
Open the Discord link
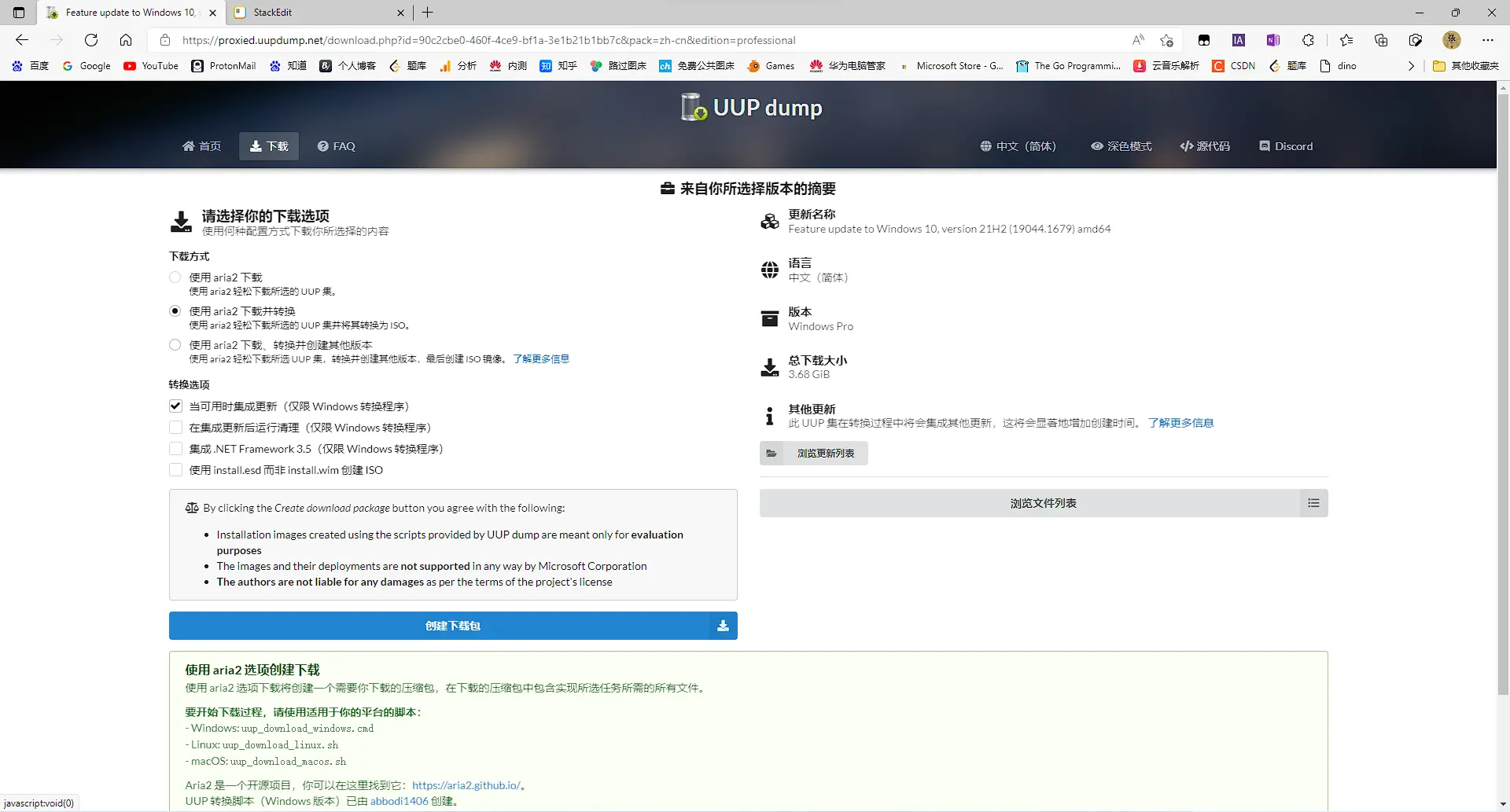(x=1286, y=146)
